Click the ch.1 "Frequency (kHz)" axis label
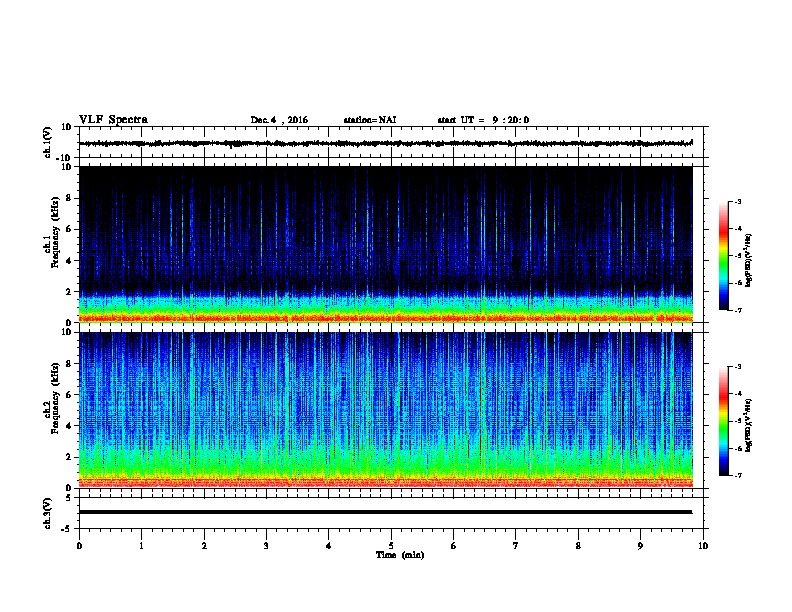Viewport: 792px width, 612px height. [x=55, y=232]
